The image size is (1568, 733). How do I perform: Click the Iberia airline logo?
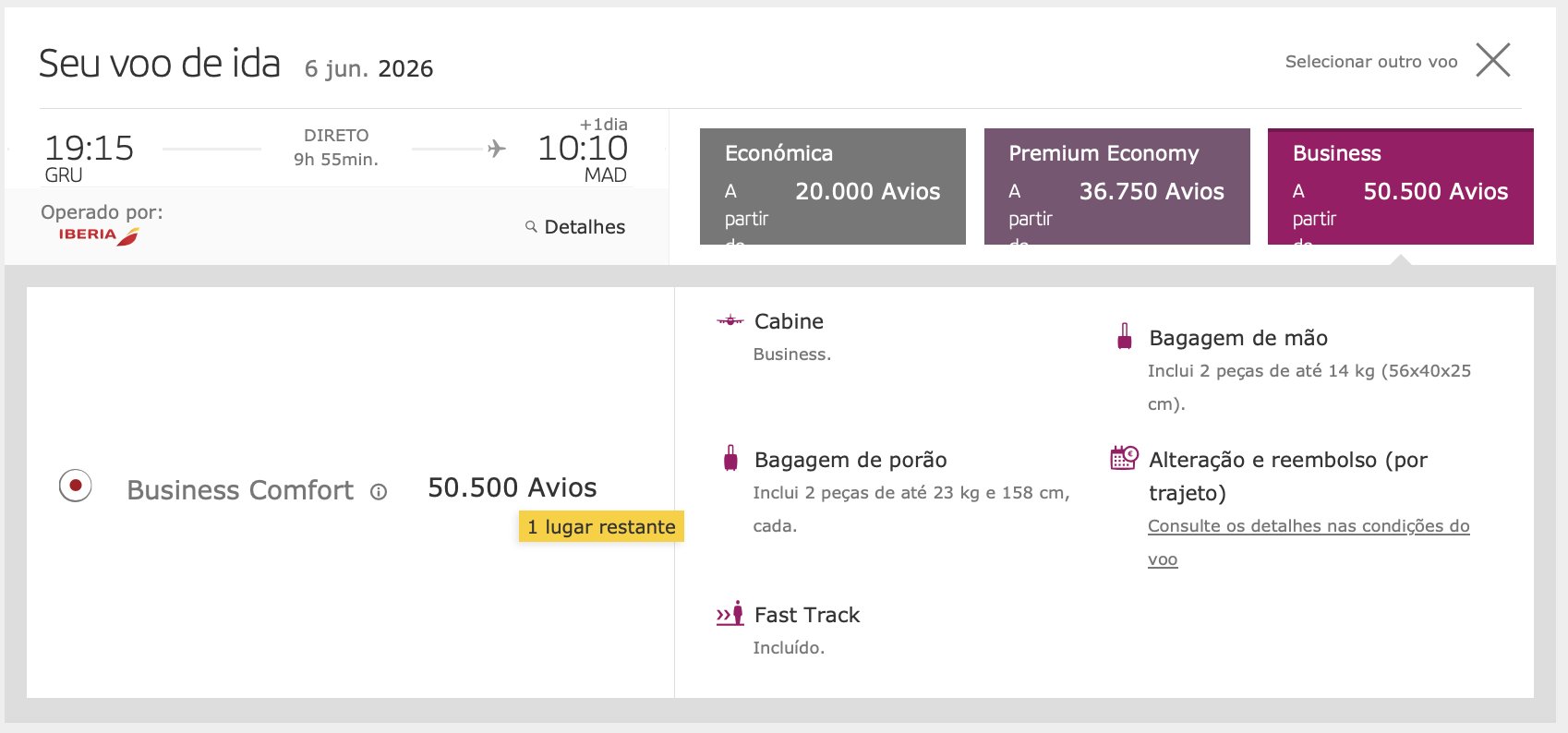pyautogui.click(x=99, y=236)
